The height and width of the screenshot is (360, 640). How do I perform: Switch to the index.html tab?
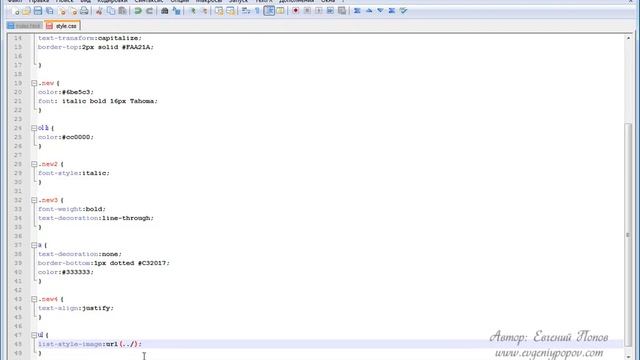(24, 26)
